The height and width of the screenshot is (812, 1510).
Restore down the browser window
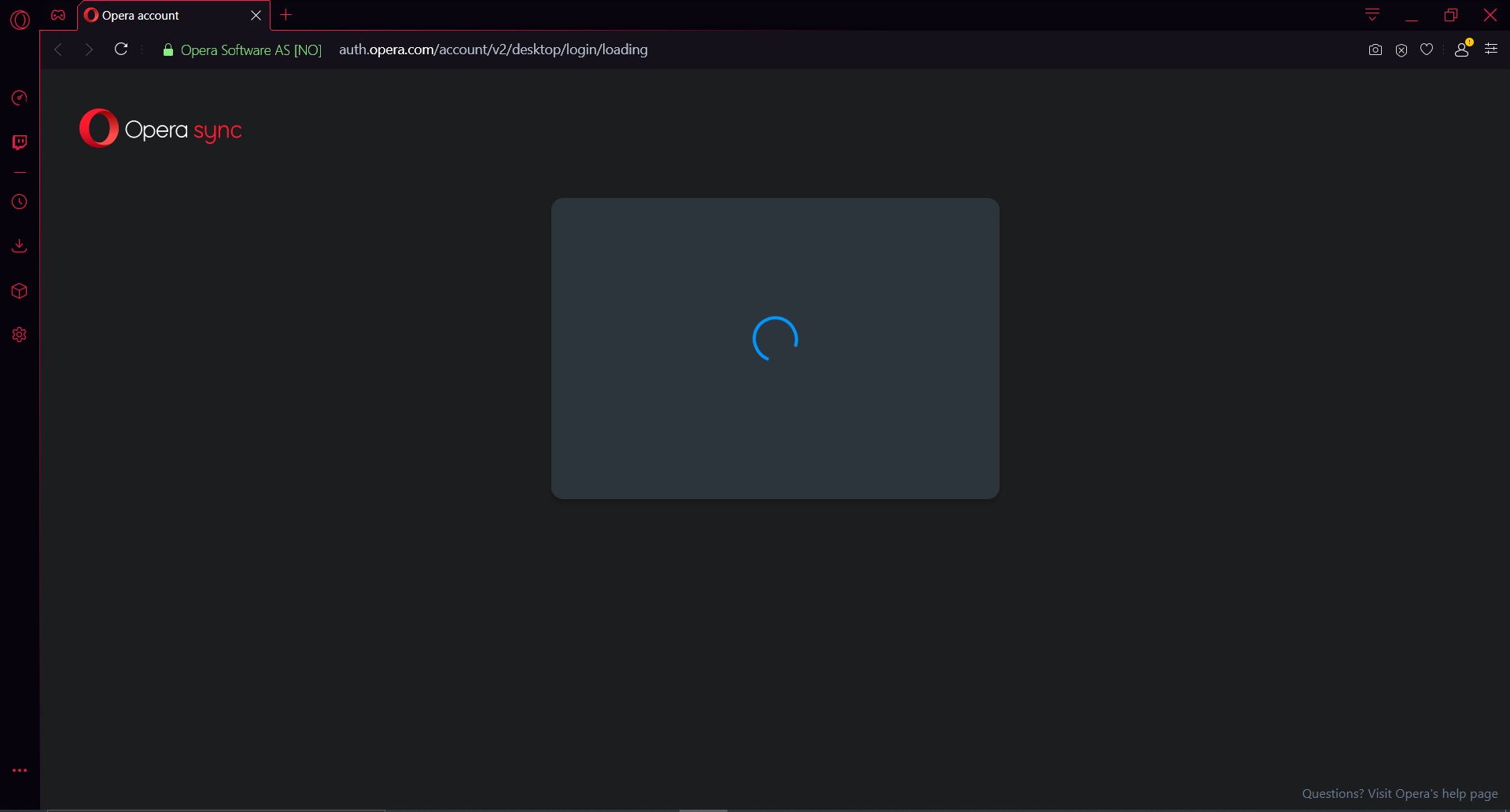1451,15
